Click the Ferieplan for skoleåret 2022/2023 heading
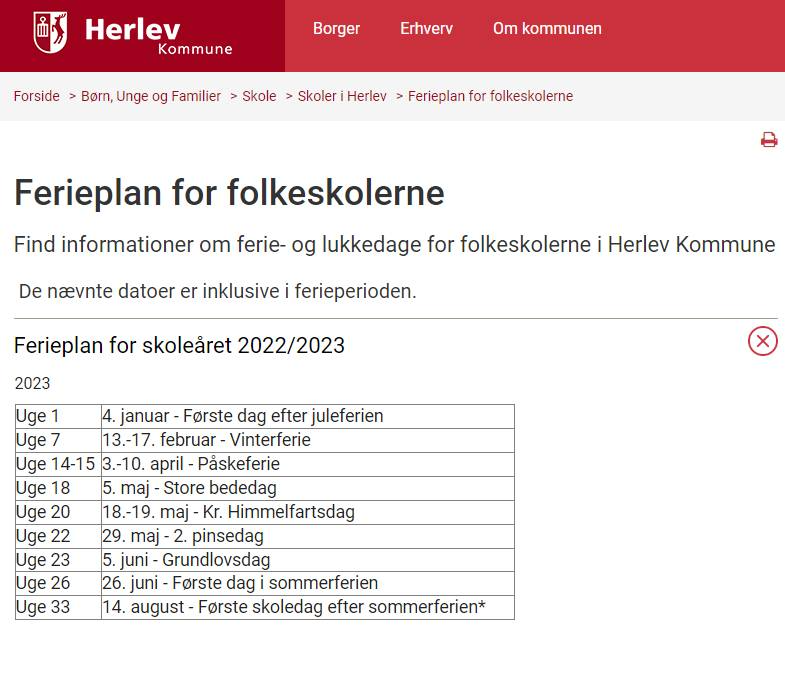Screen dimensions: 785x698 [x=179, y=345]
